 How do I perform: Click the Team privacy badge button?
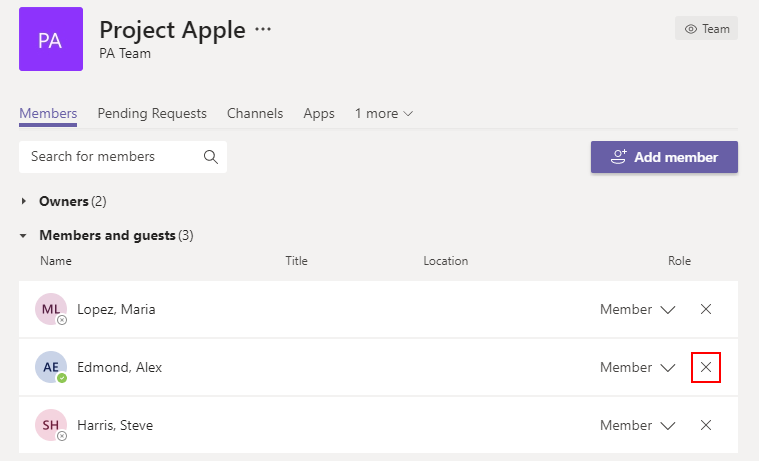click(707, 29)
